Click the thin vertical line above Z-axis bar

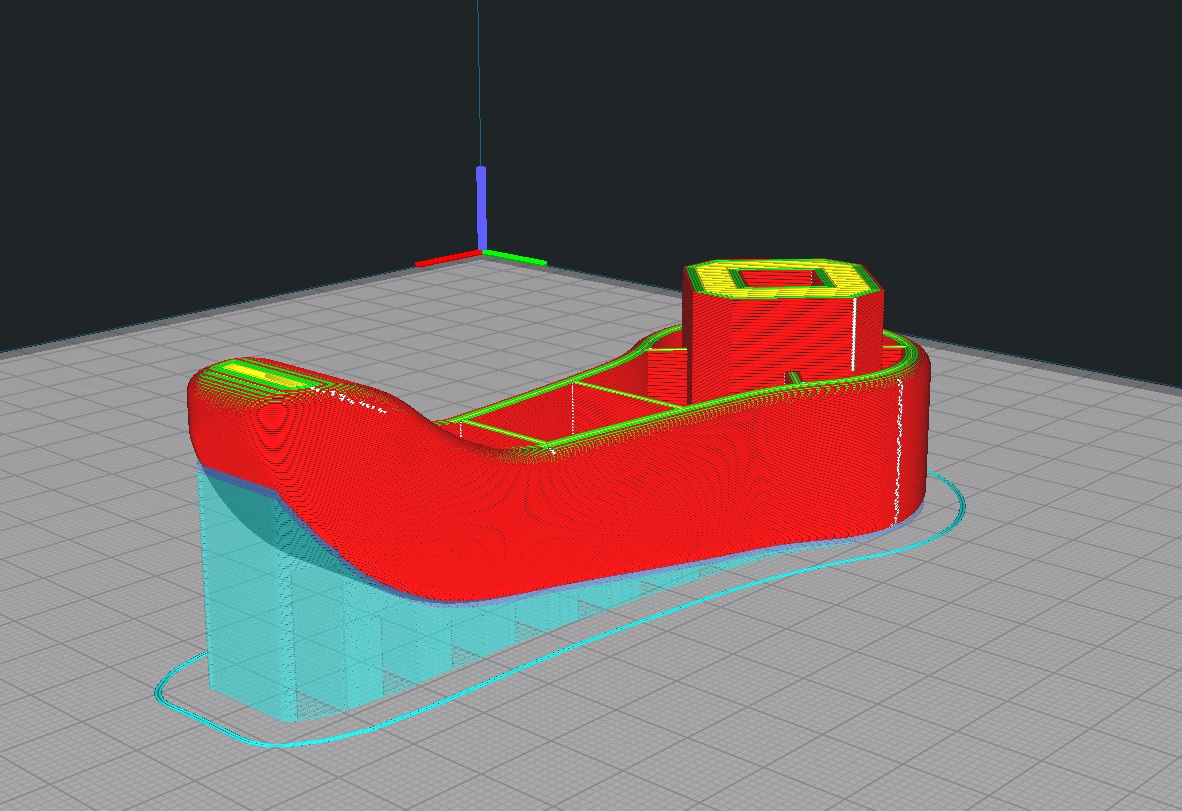[479, 83]
